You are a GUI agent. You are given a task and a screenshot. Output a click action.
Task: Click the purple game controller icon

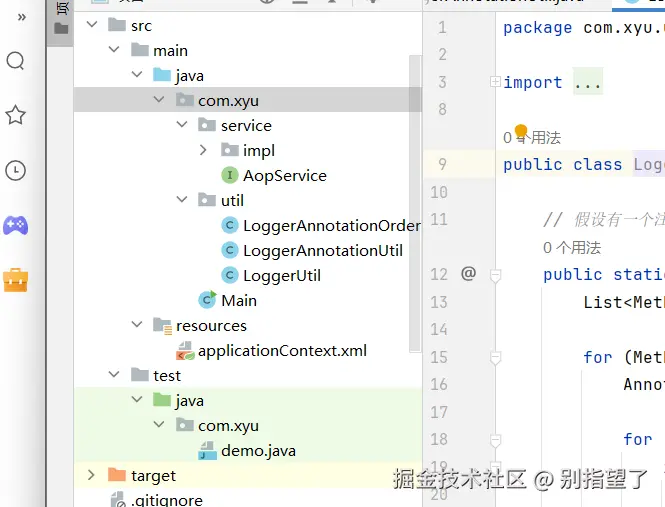tap(16, 226)
